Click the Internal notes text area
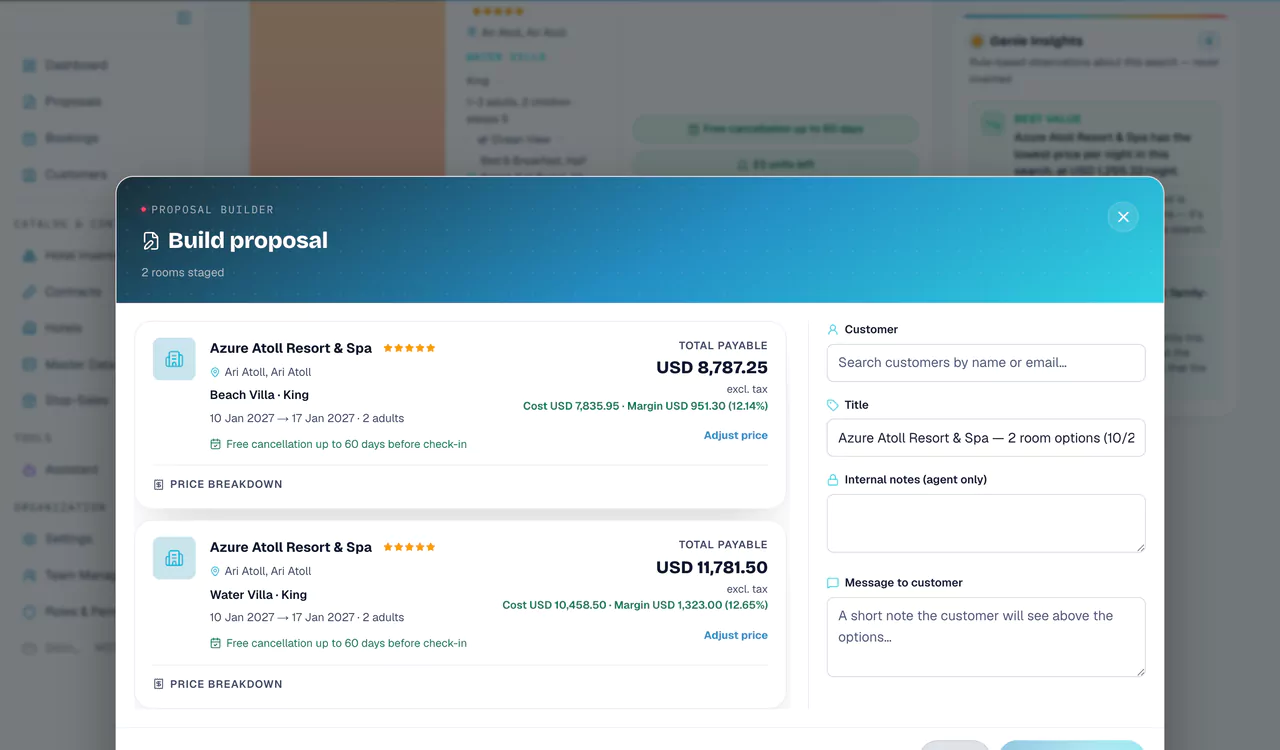The height and width of the screenshot is (750, 1280). (x=986, y=523)
